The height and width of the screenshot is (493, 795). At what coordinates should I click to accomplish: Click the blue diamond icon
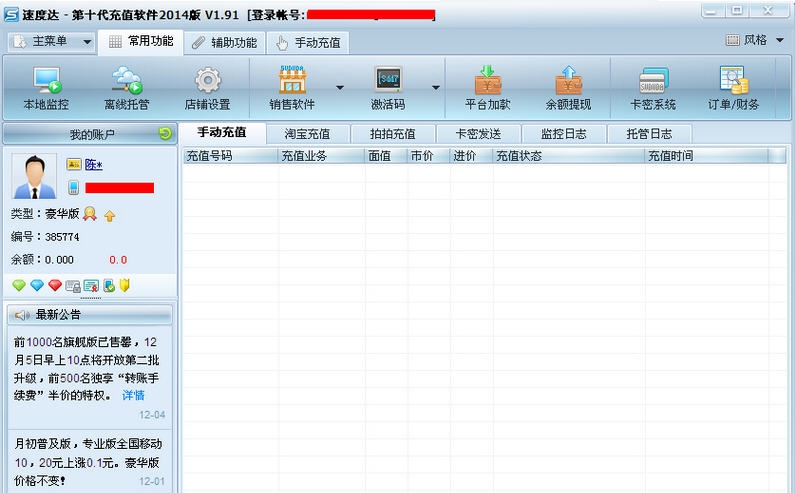click(x=37, y=286)
